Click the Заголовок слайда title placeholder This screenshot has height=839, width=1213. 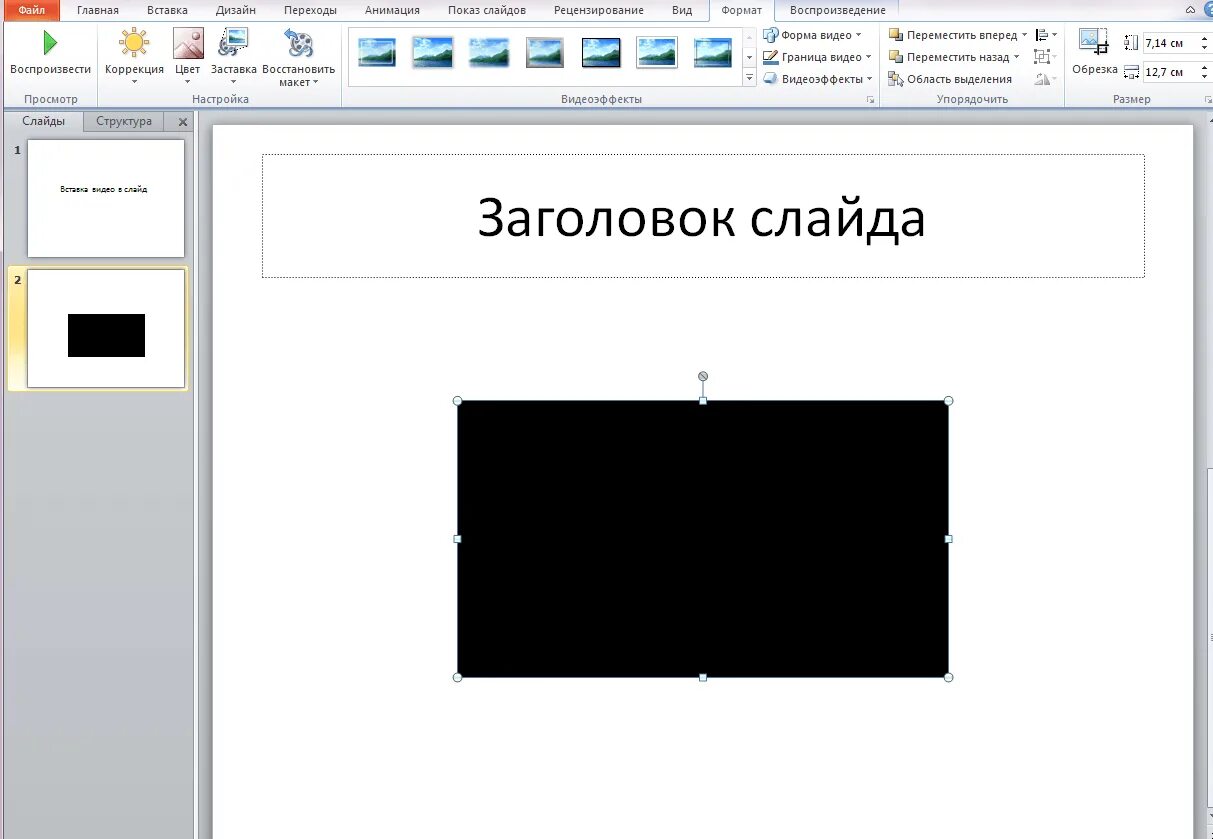[703, 216]
